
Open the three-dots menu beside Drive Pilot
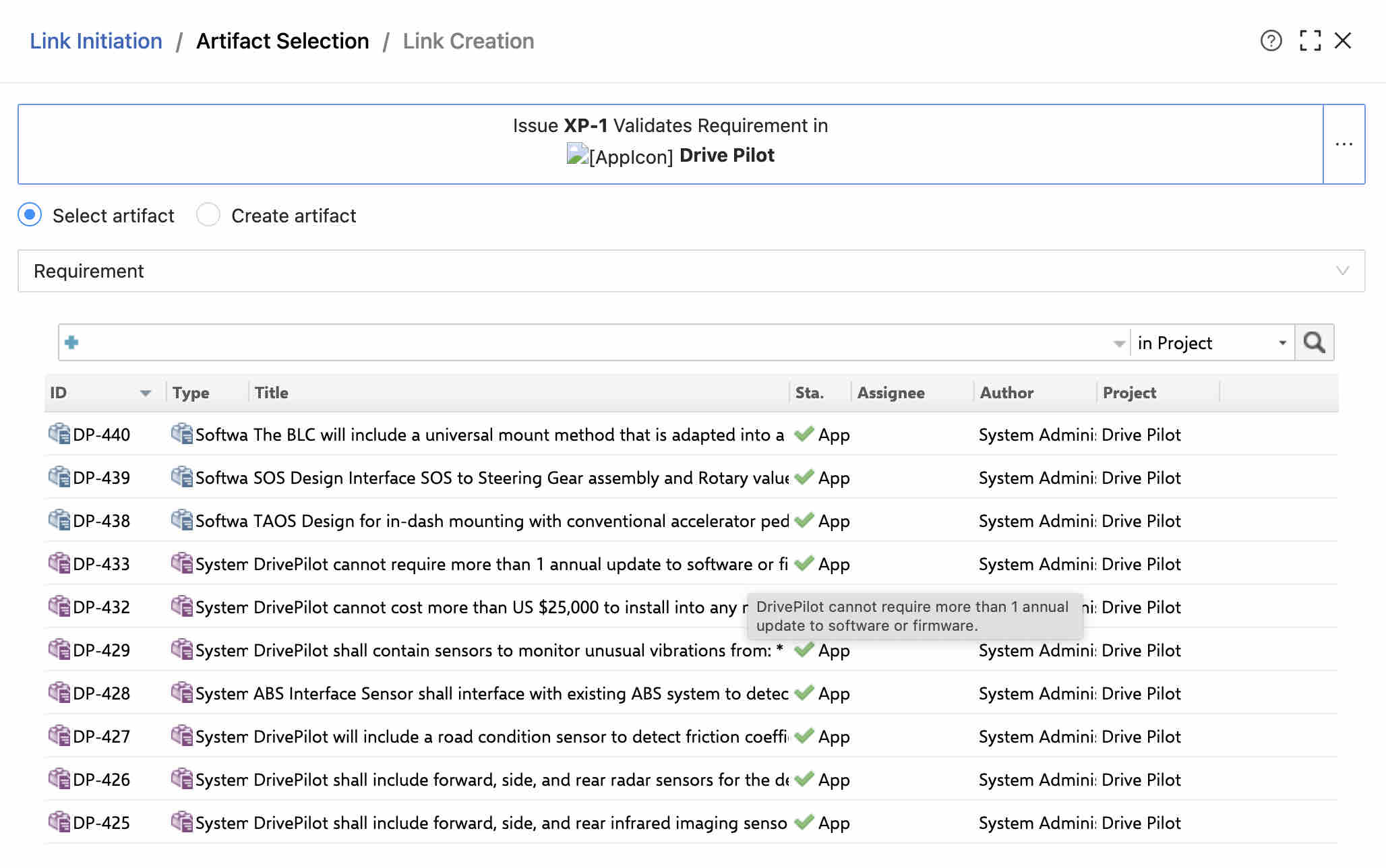coord(1344,144)
